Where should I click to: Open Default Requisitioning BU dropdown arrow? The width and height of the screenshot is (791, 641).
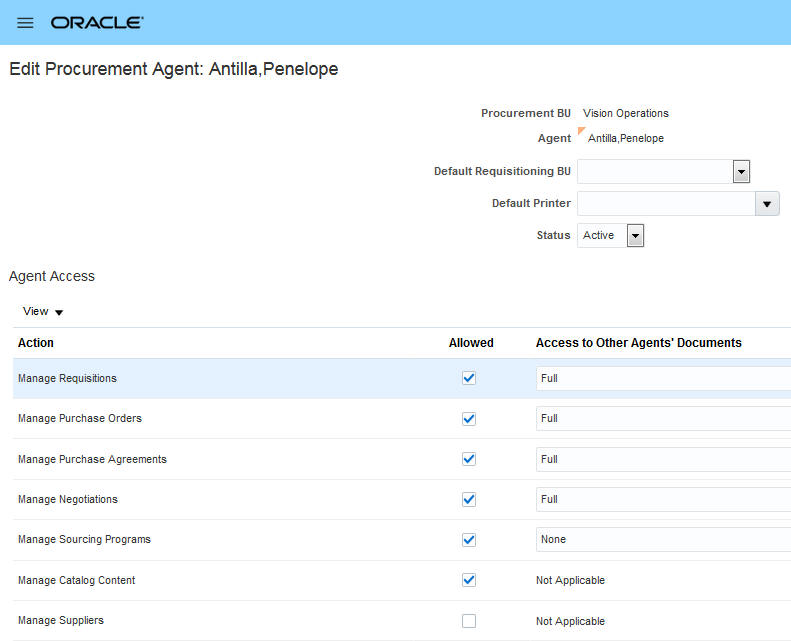741,171
